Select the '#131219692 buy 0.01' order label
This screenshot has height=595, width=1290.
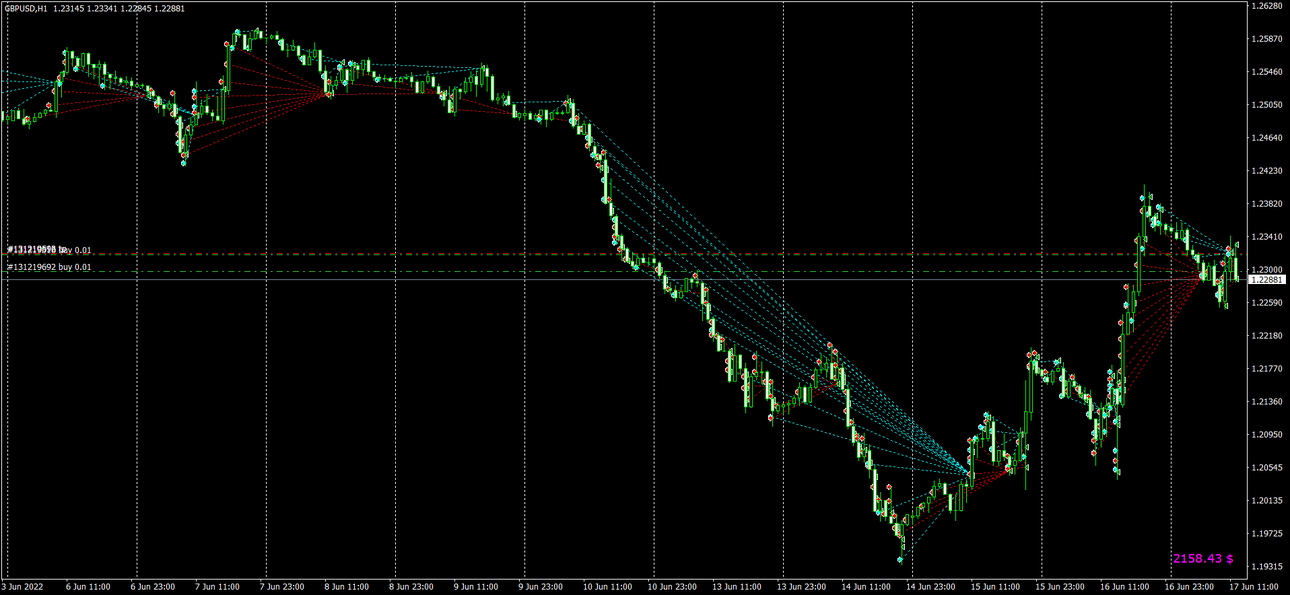tap(49, 267)
